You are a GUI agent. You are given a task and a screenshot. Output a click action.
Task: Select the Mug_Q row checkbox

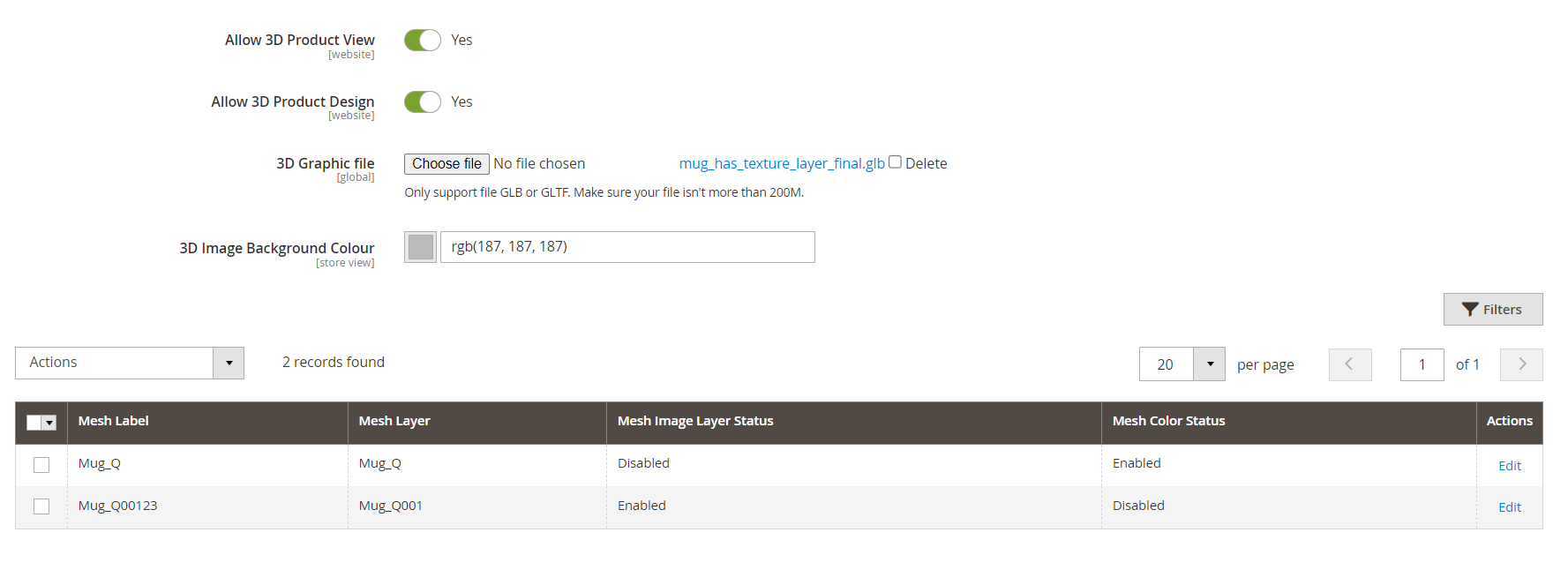41,465
